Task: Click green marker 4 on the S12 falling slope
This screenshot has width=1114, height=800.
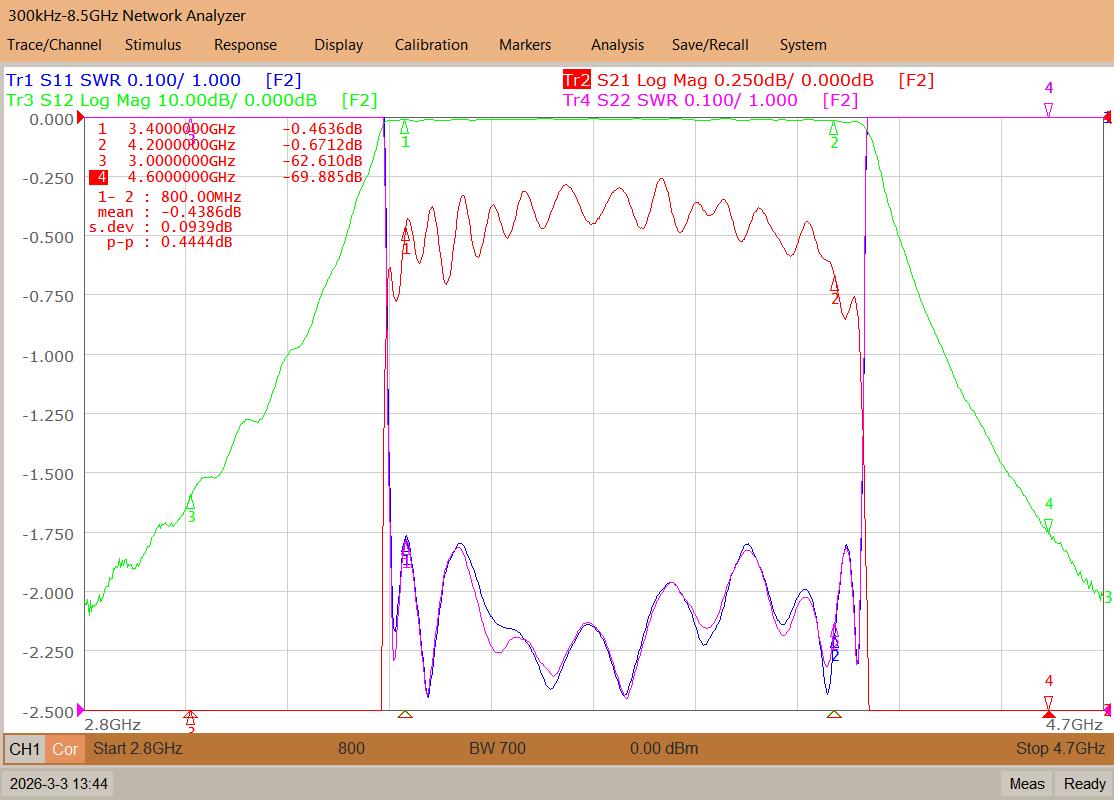Action: (1048, 525)
